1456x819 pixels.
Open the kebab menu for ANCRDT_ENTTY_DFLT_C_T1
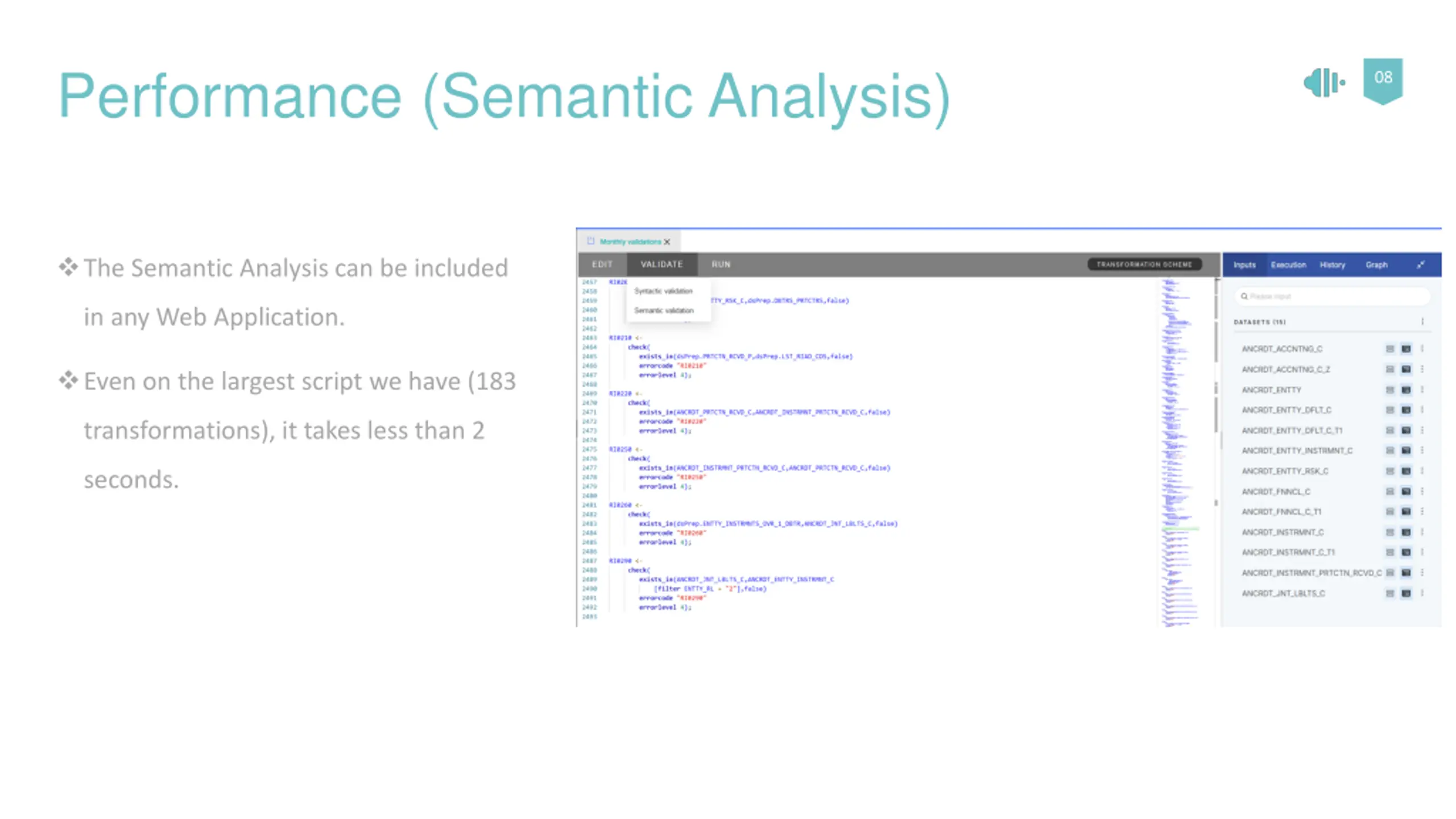coord(1422,430)
